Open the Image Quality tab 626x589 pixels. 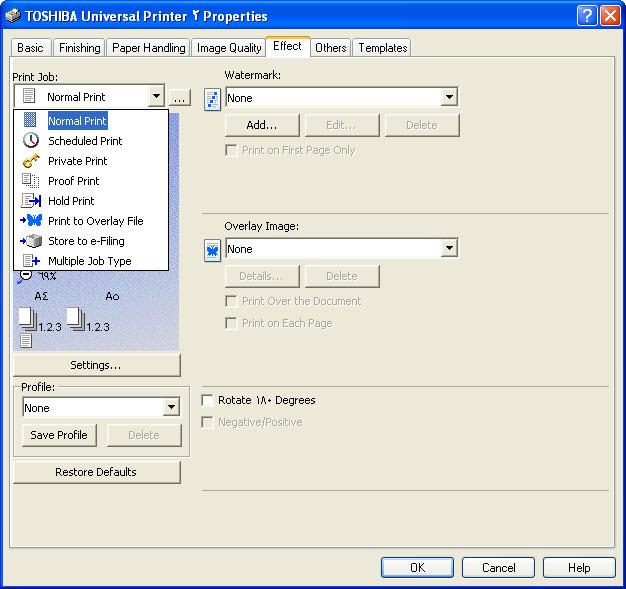coord(229,48)
